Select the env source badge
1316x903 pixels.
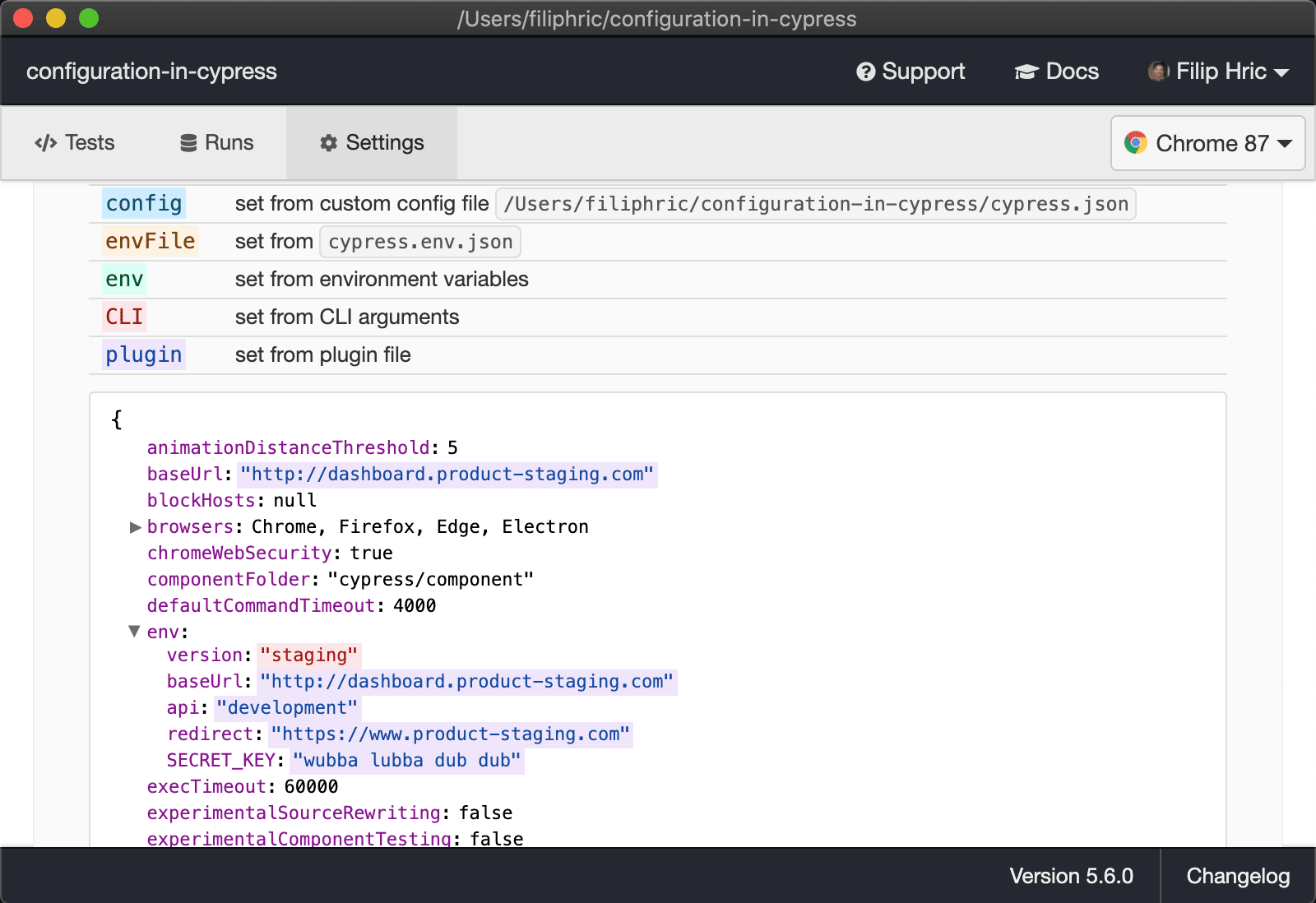(x=123, y=280)
